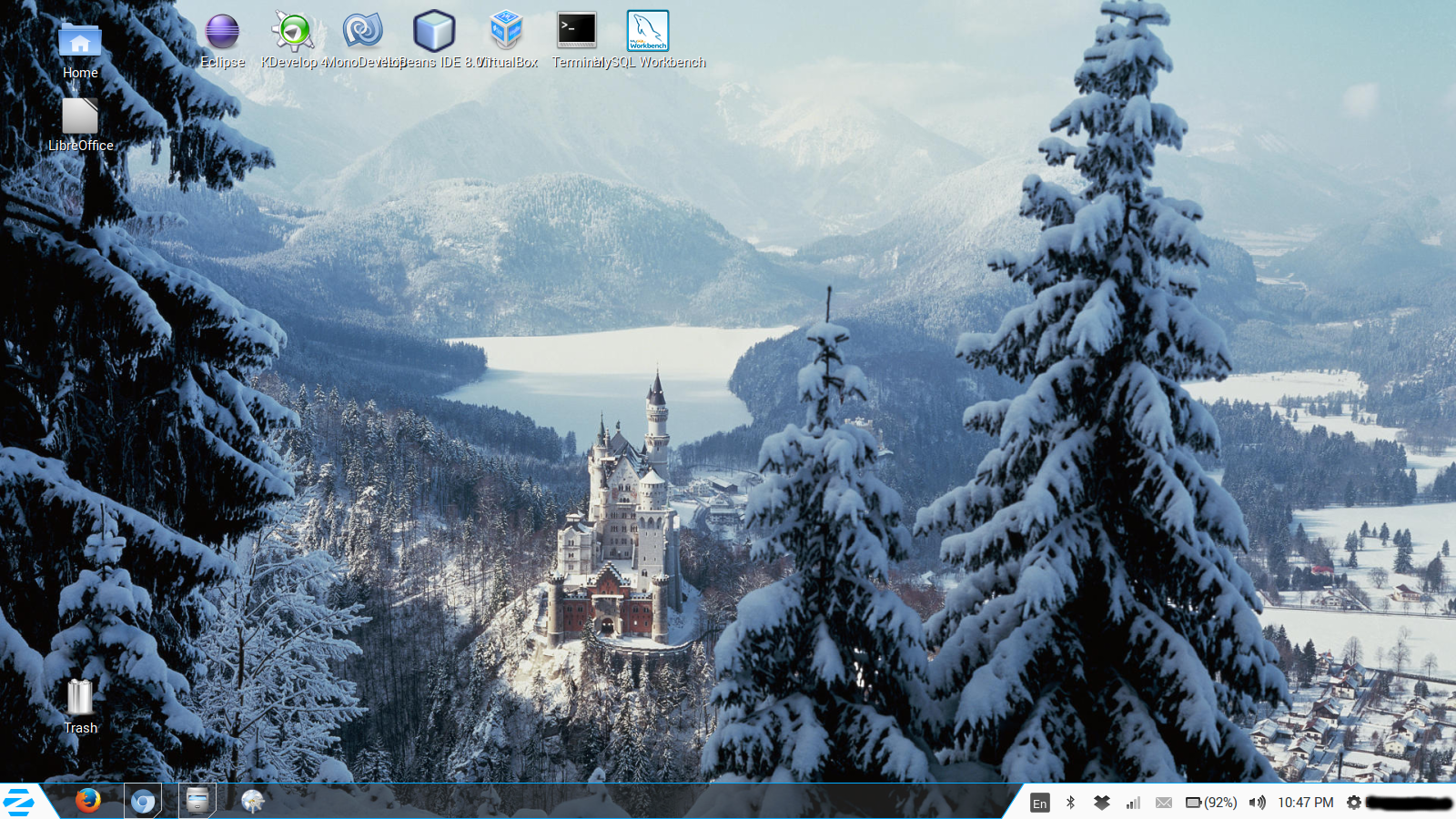Launch MySQL Workbench from the desktop
Screen dimensions: 1456x819
pyautogui.click(x=648, y=33)
